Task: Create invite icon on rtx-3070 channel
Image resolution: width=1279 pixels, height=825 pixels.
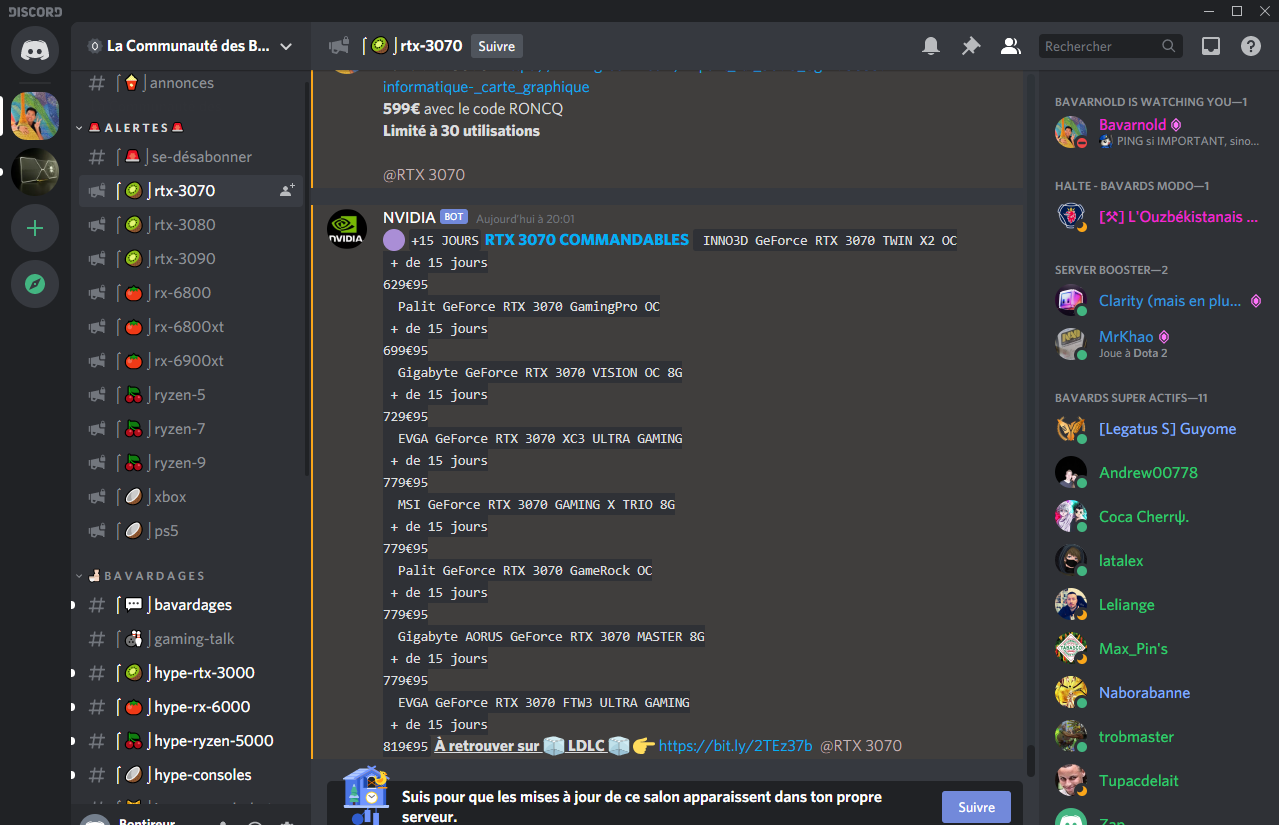Action: (x=287, y=190)
